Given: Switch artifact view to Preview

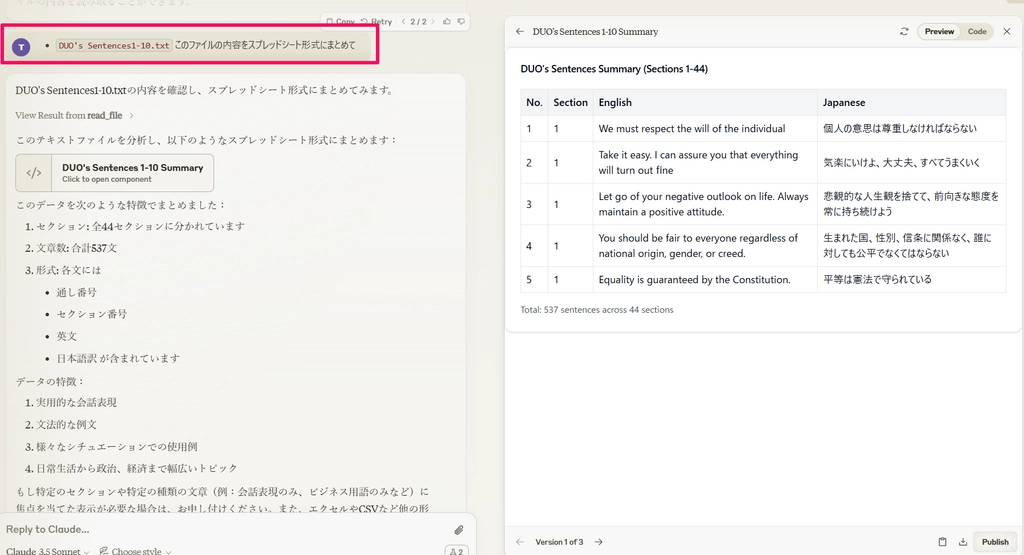Looking at the screenshot, I should (939, 31).
